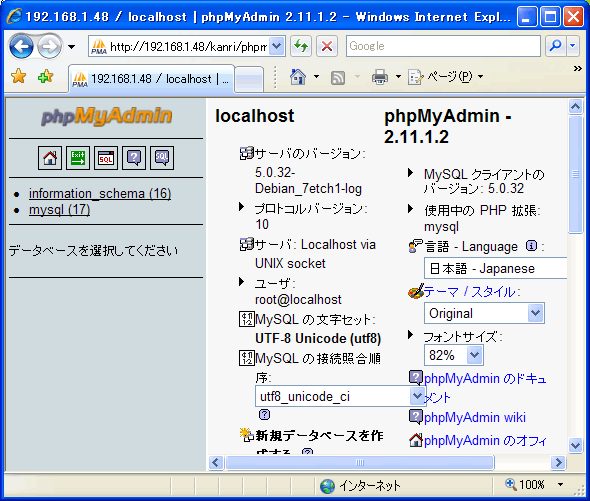Open the address bar dropdown arrow
This screenshot has height=501, width=590.
pyautogui.click(x=277, y=46)
